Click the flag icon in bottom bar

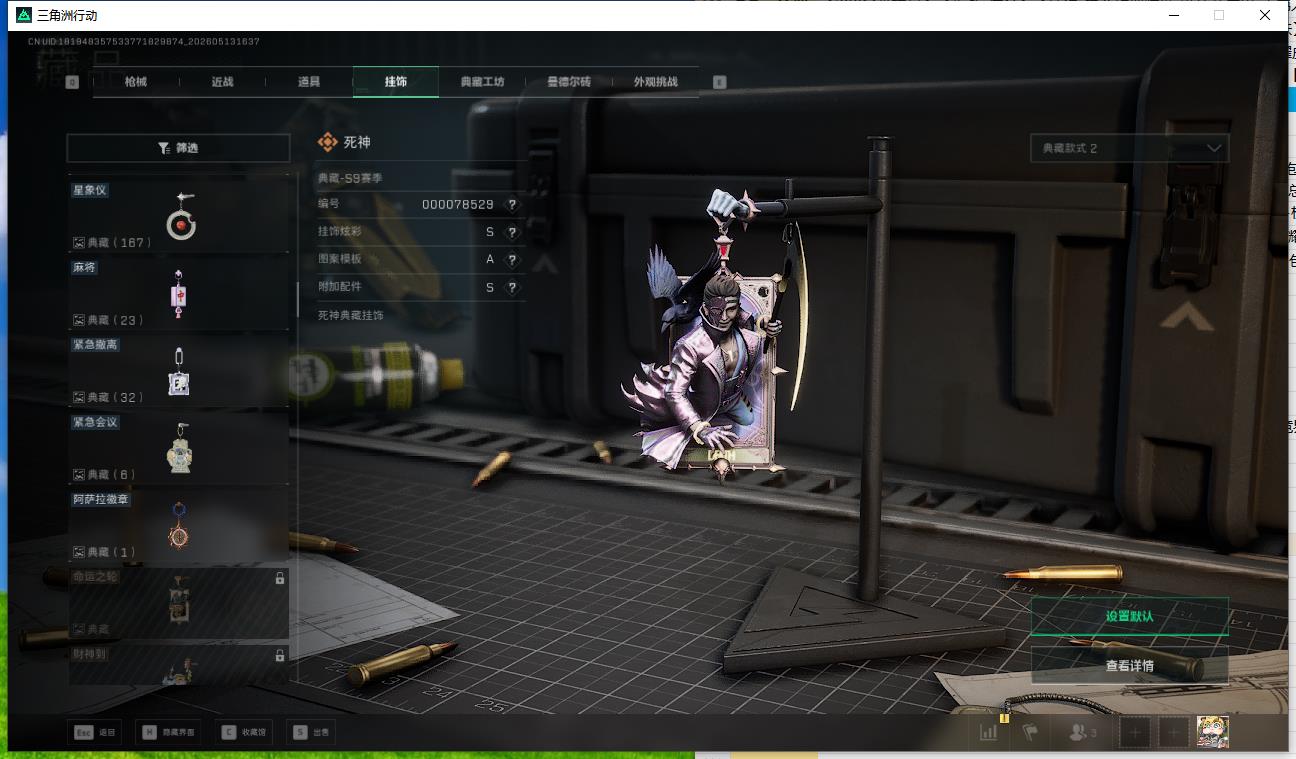tap(1030, 732)
